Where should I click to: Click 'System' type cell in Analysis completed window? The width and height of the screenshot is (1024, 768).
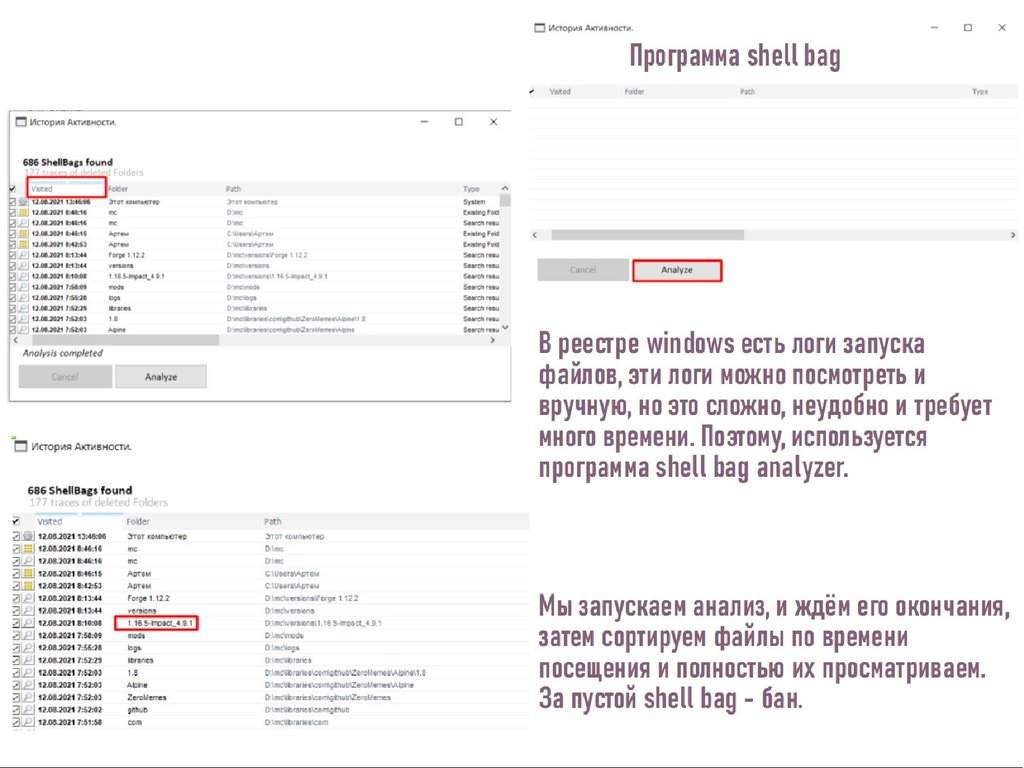click(474, 202)
